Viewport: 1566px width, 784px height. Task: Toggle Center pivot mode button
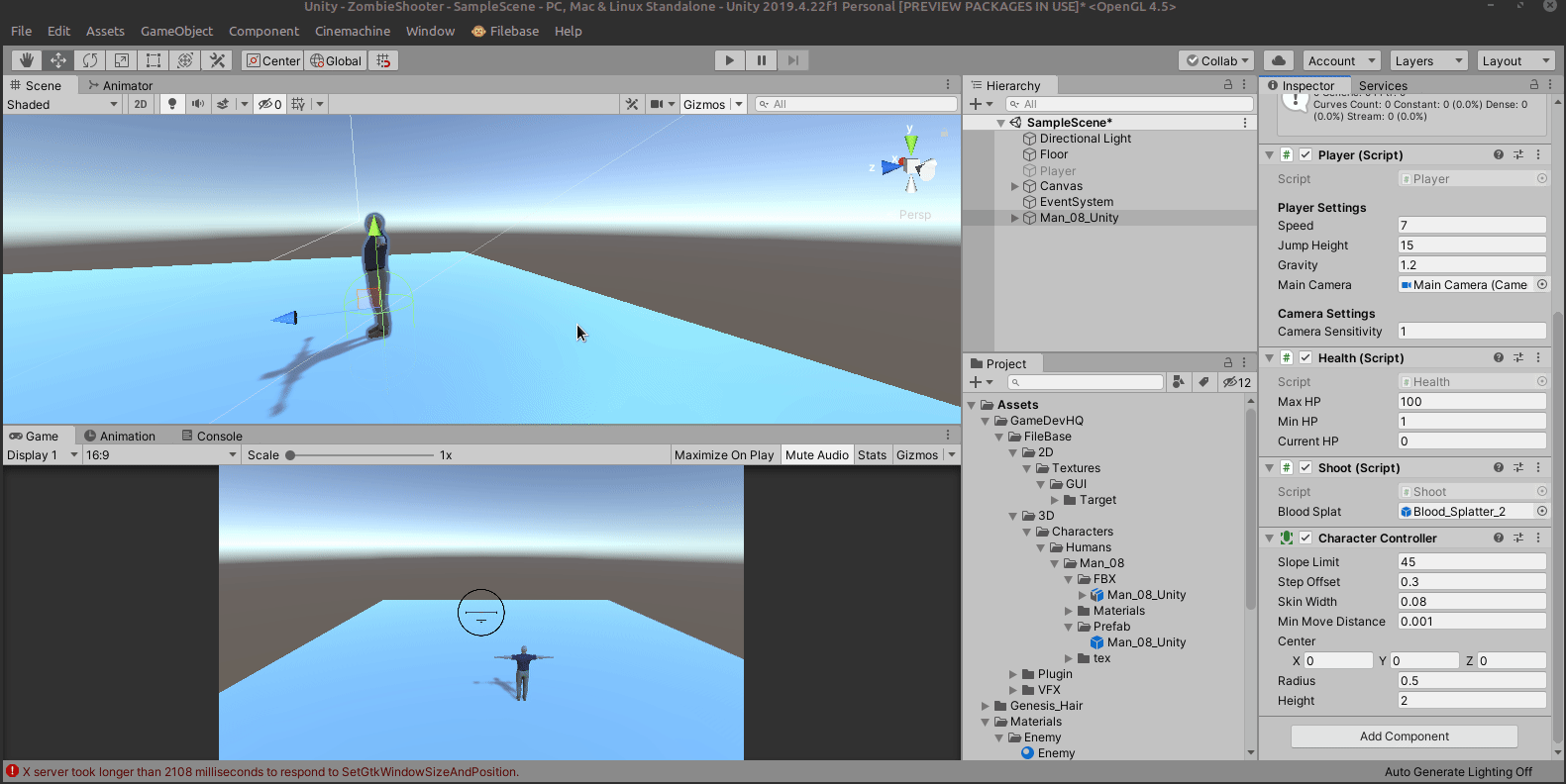pos(272,60)
